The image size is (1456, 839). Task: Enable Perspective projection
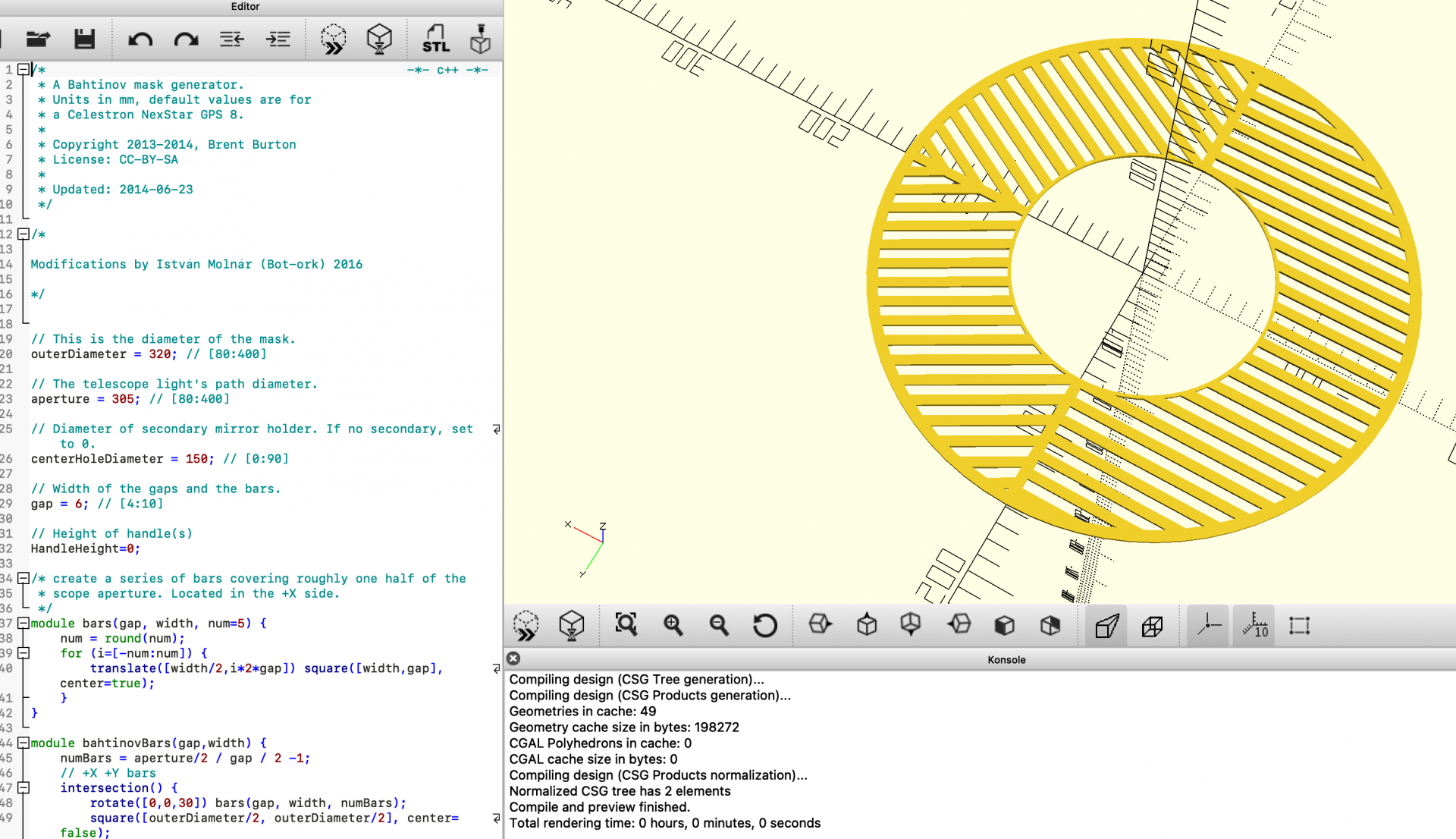(1106, 626)
